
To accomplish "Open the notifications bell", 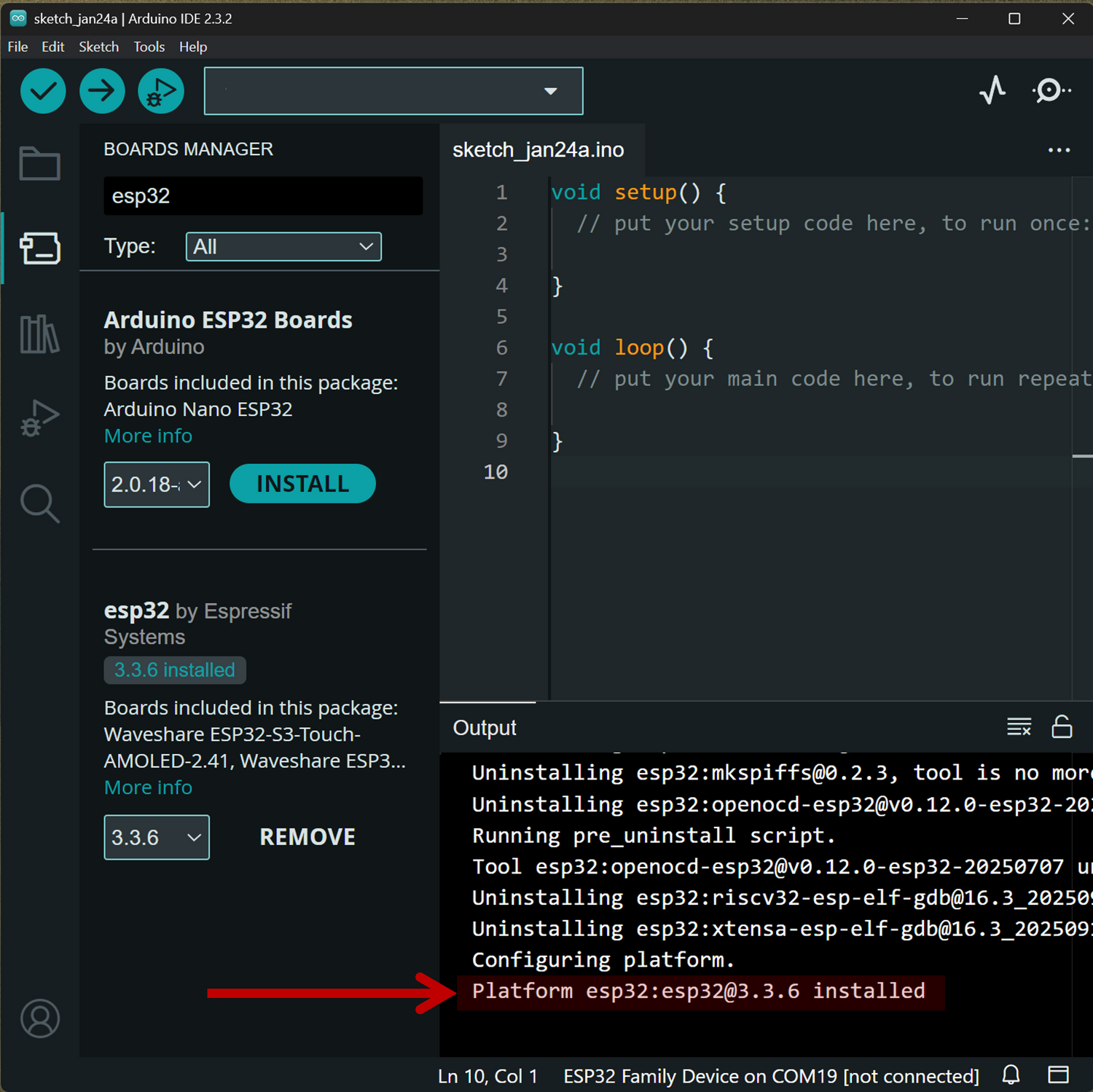I will [1011, 1075].
